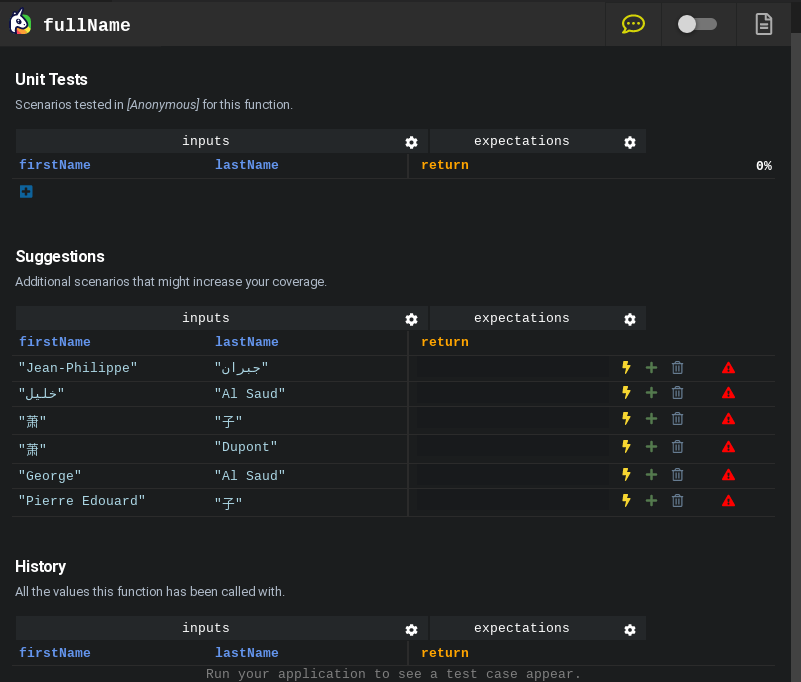Open Suggestions expectations gear settings
Image resolution: width=801 pixels, height=682 pixels.
pos(630,319)
